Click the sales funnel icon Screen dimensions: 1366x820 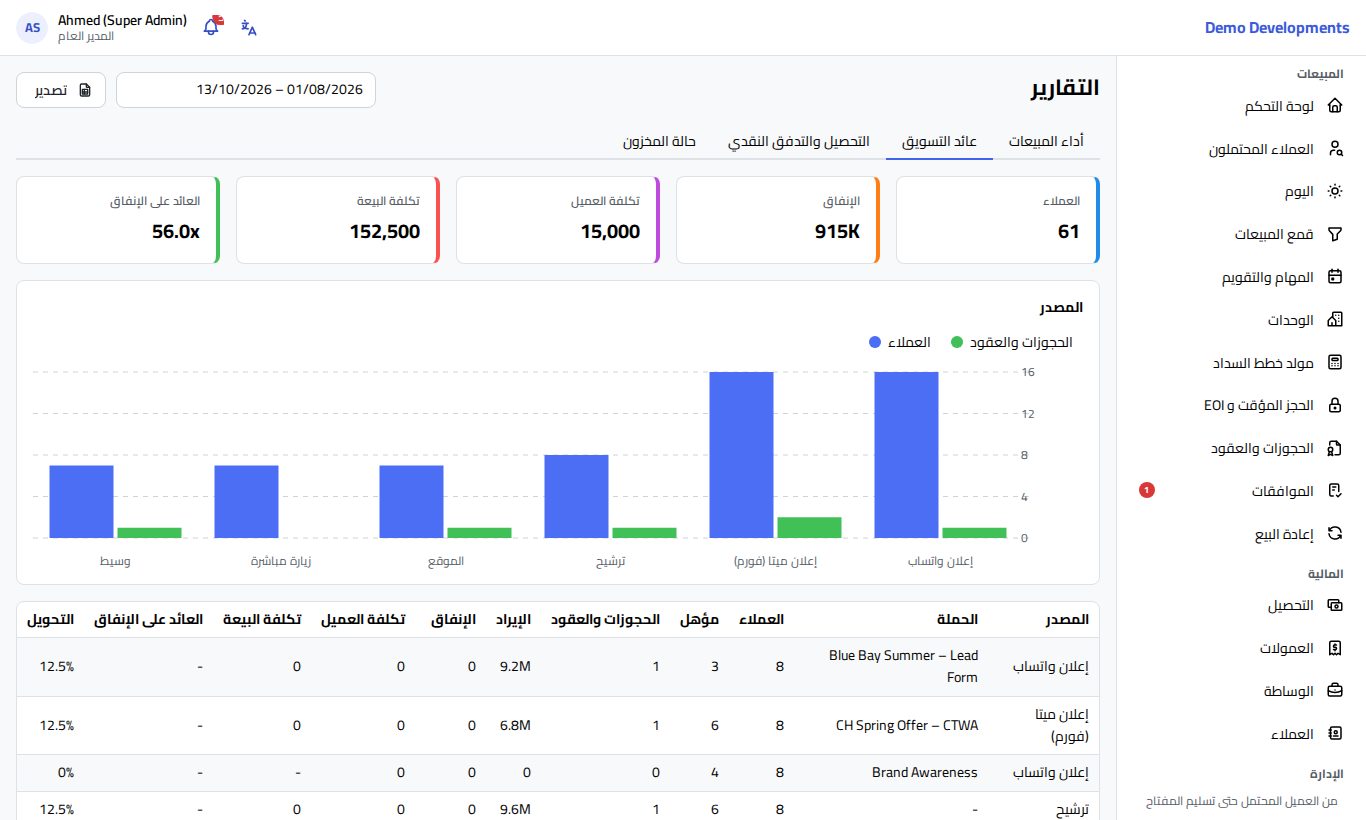pos(1334,234)
